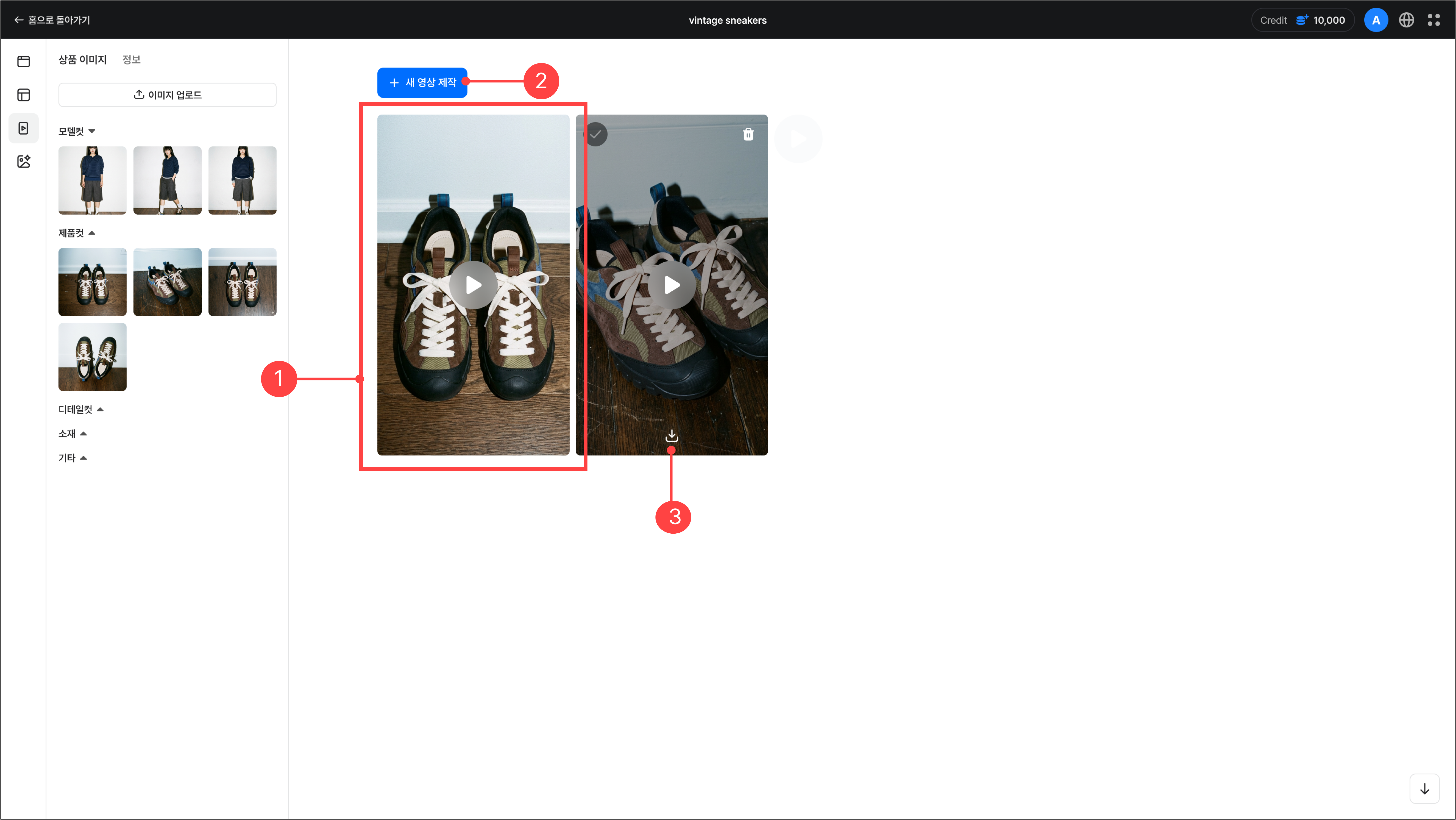
Task: Select the third 제품컷 sneaker thumbnail
Action: (242, 282)
